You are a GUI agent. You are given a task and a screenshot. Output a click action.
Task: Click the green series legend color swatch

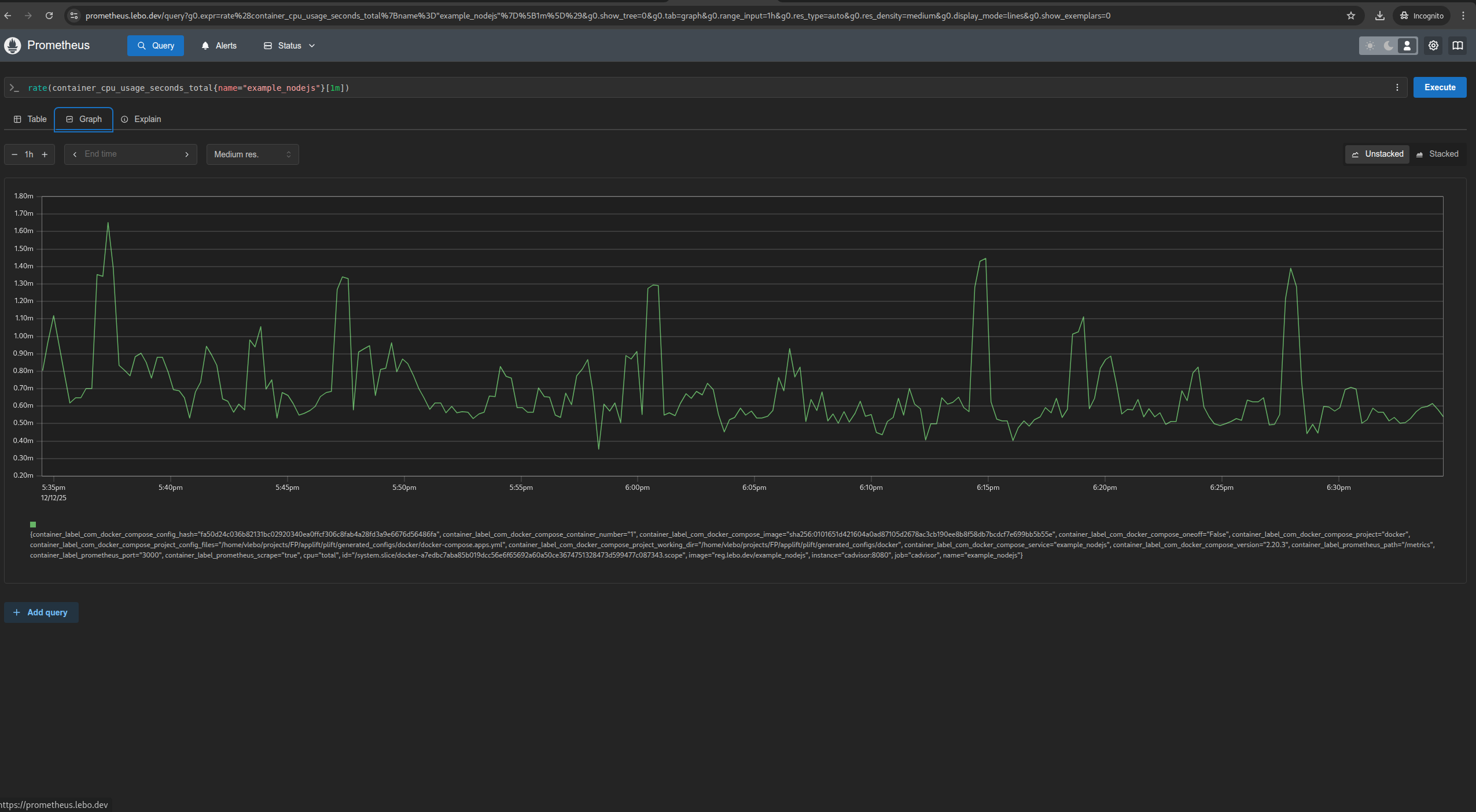[x=34, y=525]
